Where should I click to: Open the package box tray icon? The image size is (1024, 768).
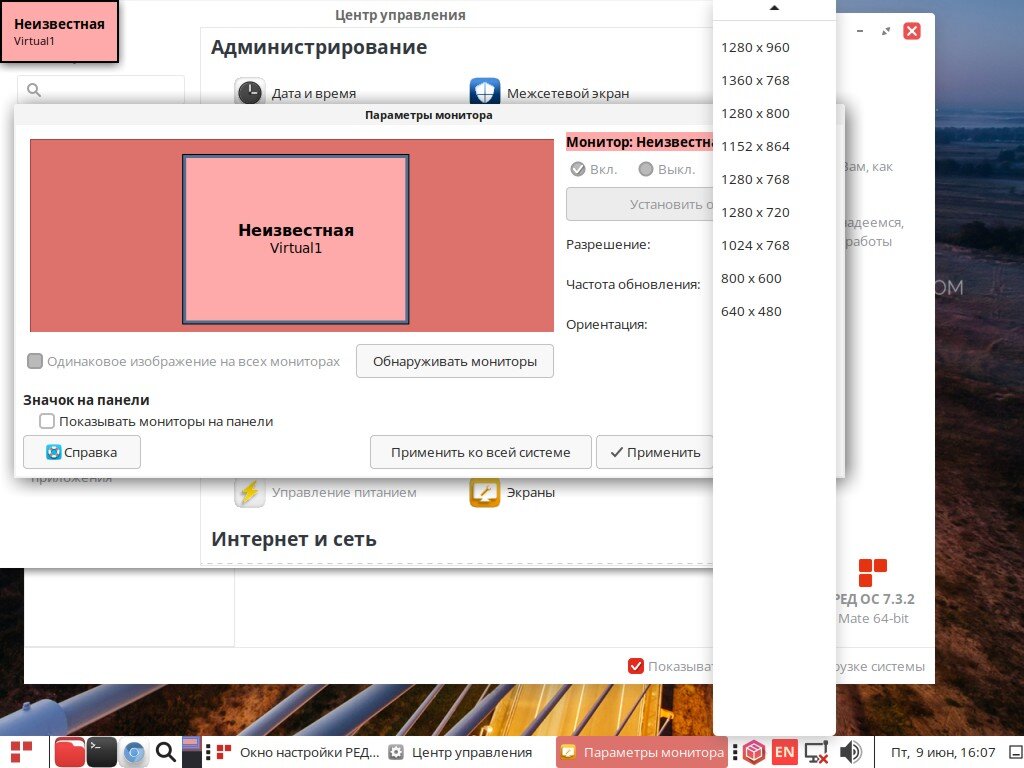753,750
